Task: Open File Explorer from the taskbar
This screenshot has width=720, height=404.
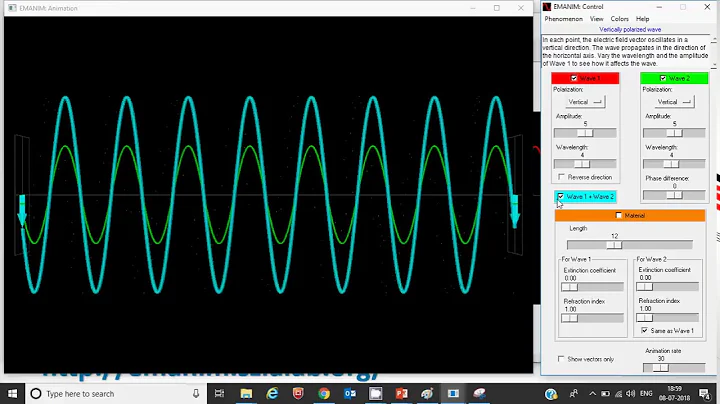Action: point(246,393)
